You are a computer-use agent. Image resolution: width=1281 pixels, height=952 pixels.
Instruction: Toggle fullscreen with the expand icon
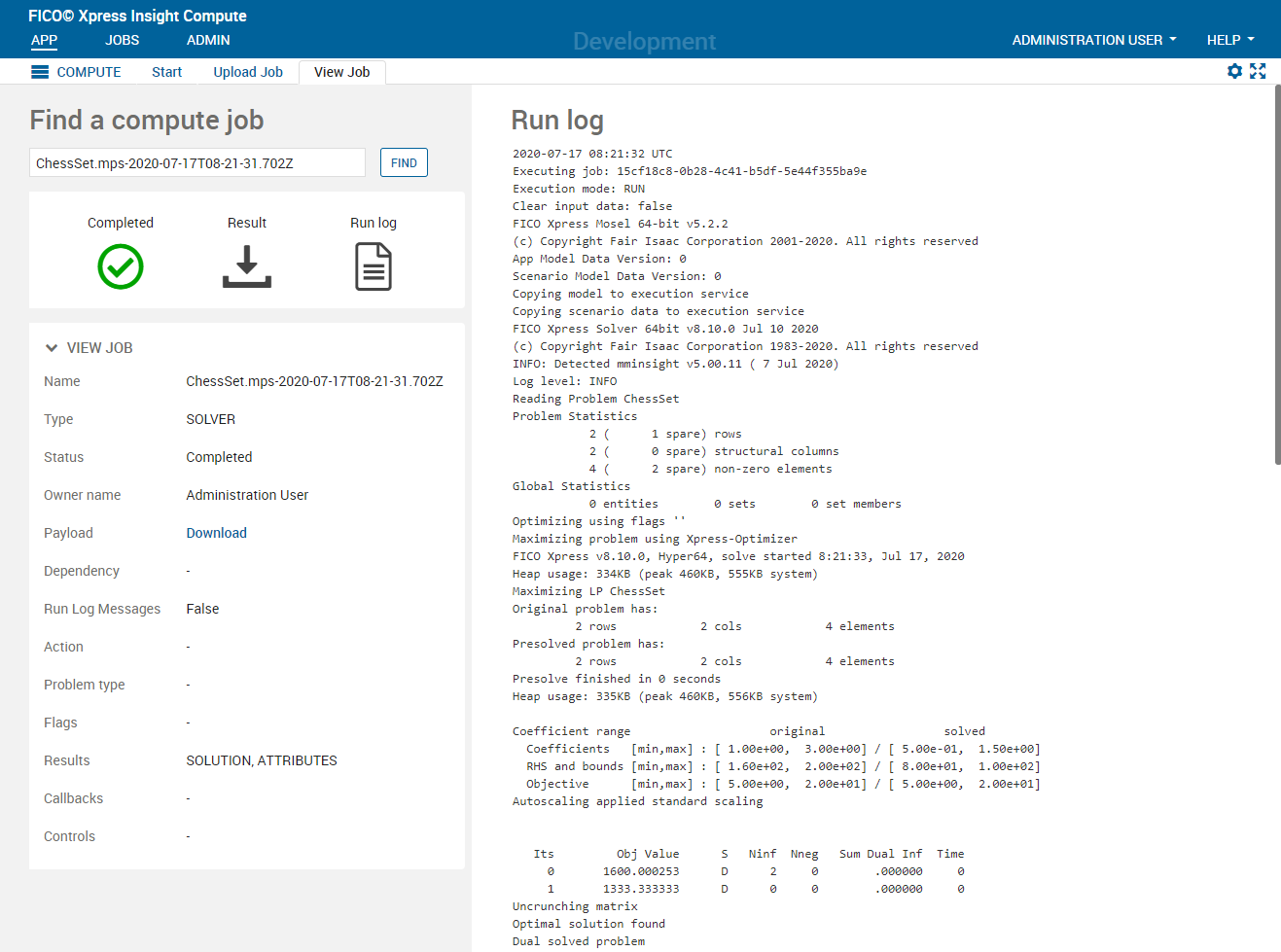(1258, 71)
